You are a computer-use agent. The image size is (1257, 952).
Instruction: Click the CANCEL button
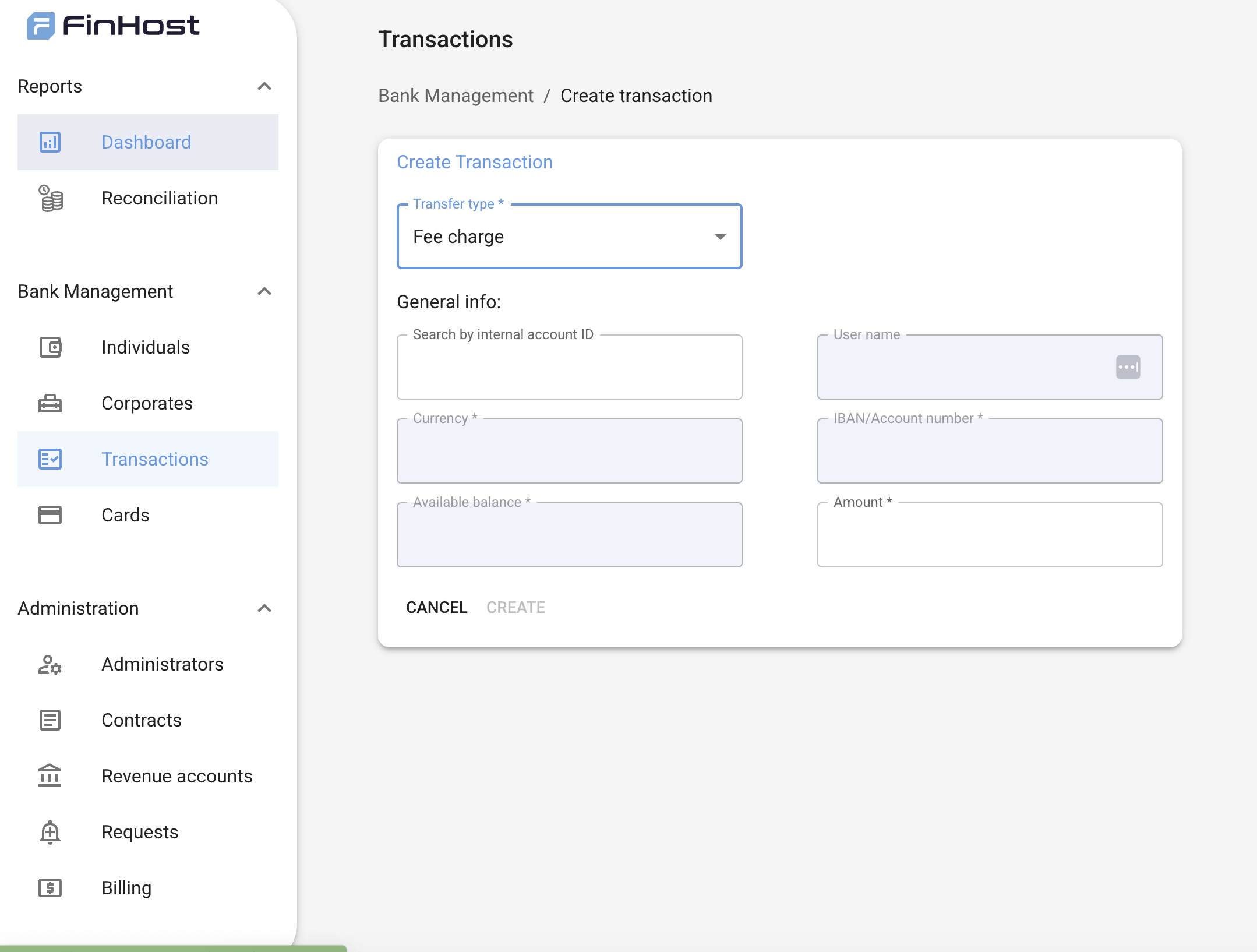[436, 607]
